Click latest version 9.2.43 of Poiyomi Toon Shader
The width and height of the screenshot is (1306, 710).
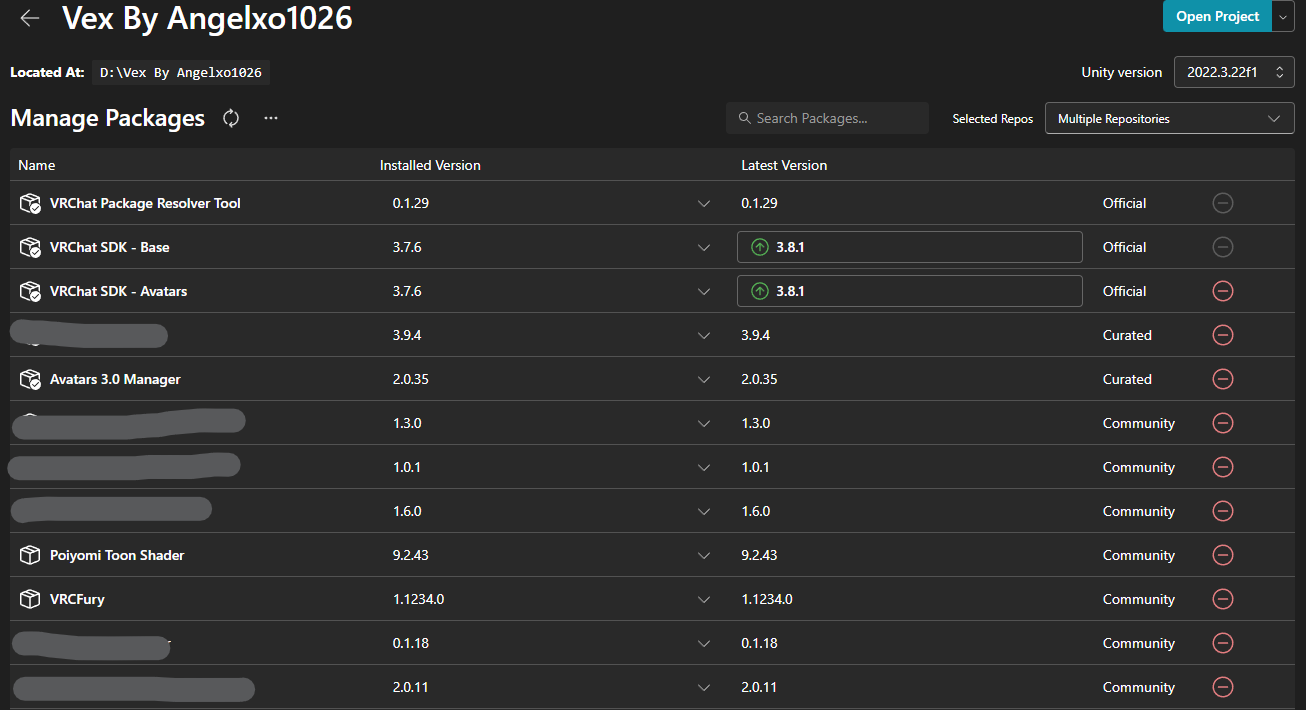(x=759, y=555)
